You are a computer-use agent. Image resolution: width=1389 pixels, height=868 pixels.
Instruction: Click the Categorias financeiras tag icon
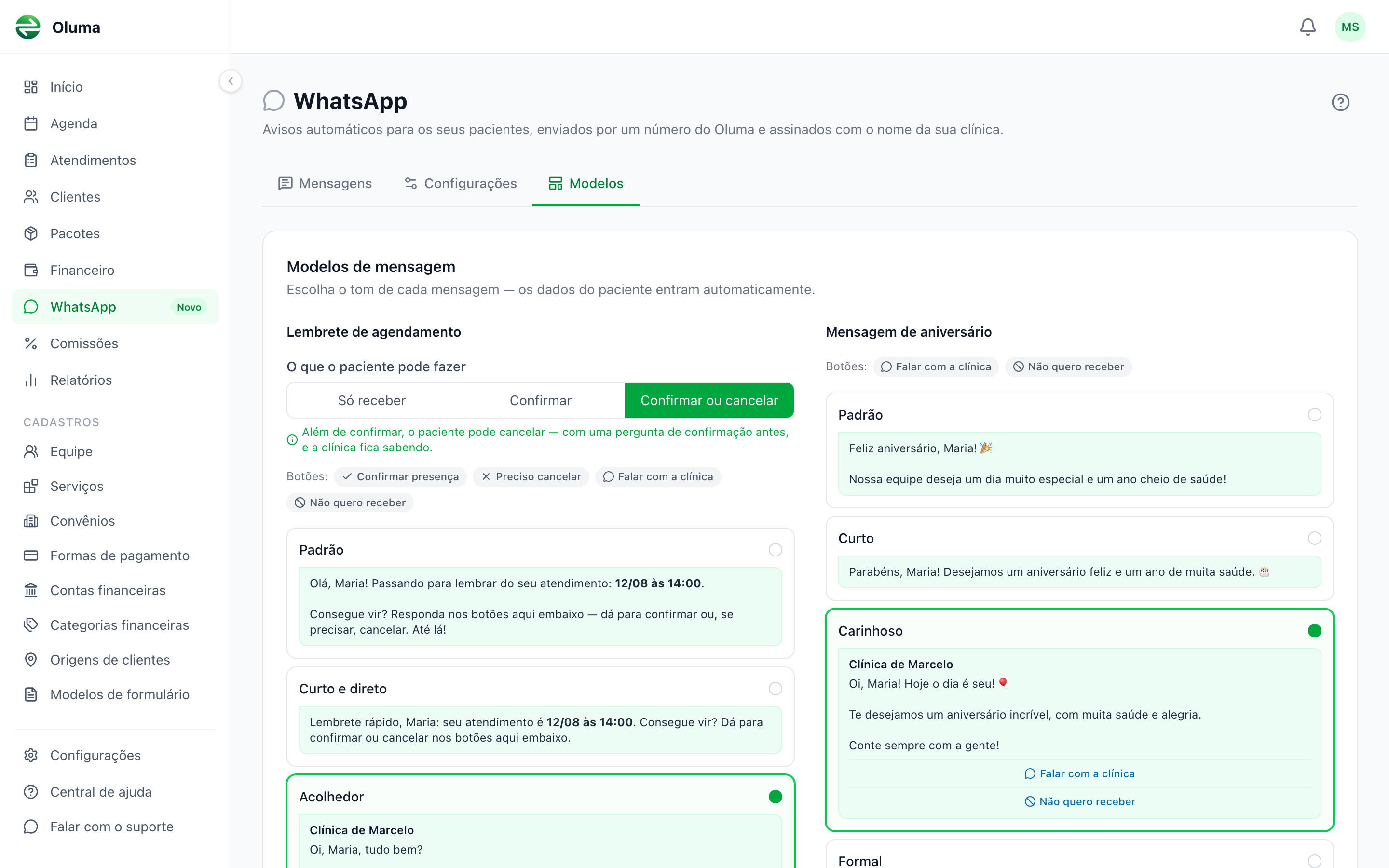tap(31, 624)
